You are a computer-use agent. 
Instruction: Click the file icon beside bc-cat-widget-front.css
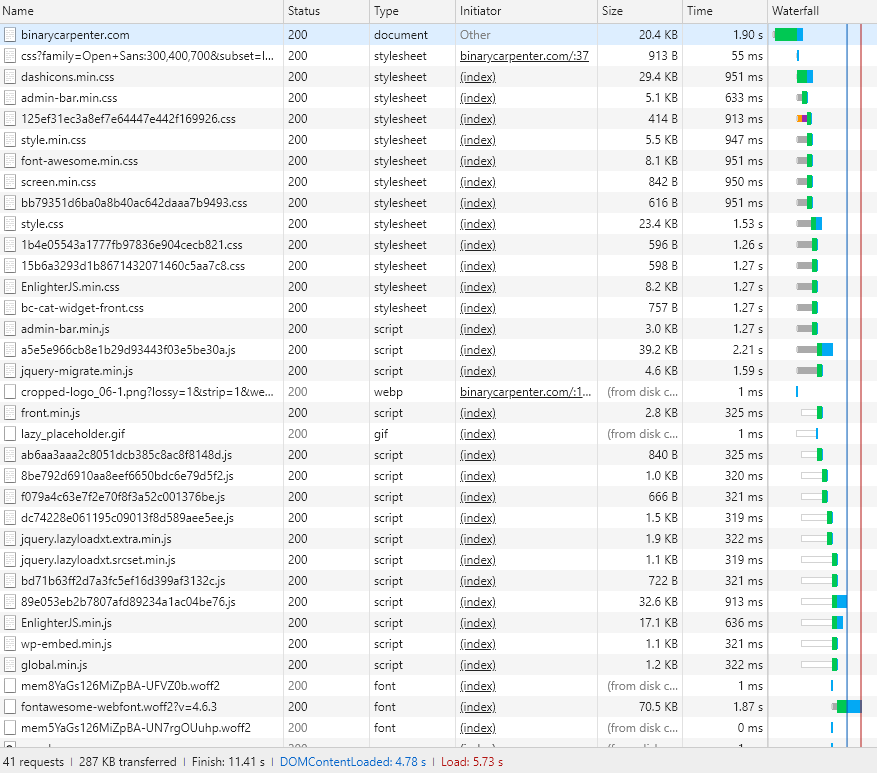[x=10, y=308]
